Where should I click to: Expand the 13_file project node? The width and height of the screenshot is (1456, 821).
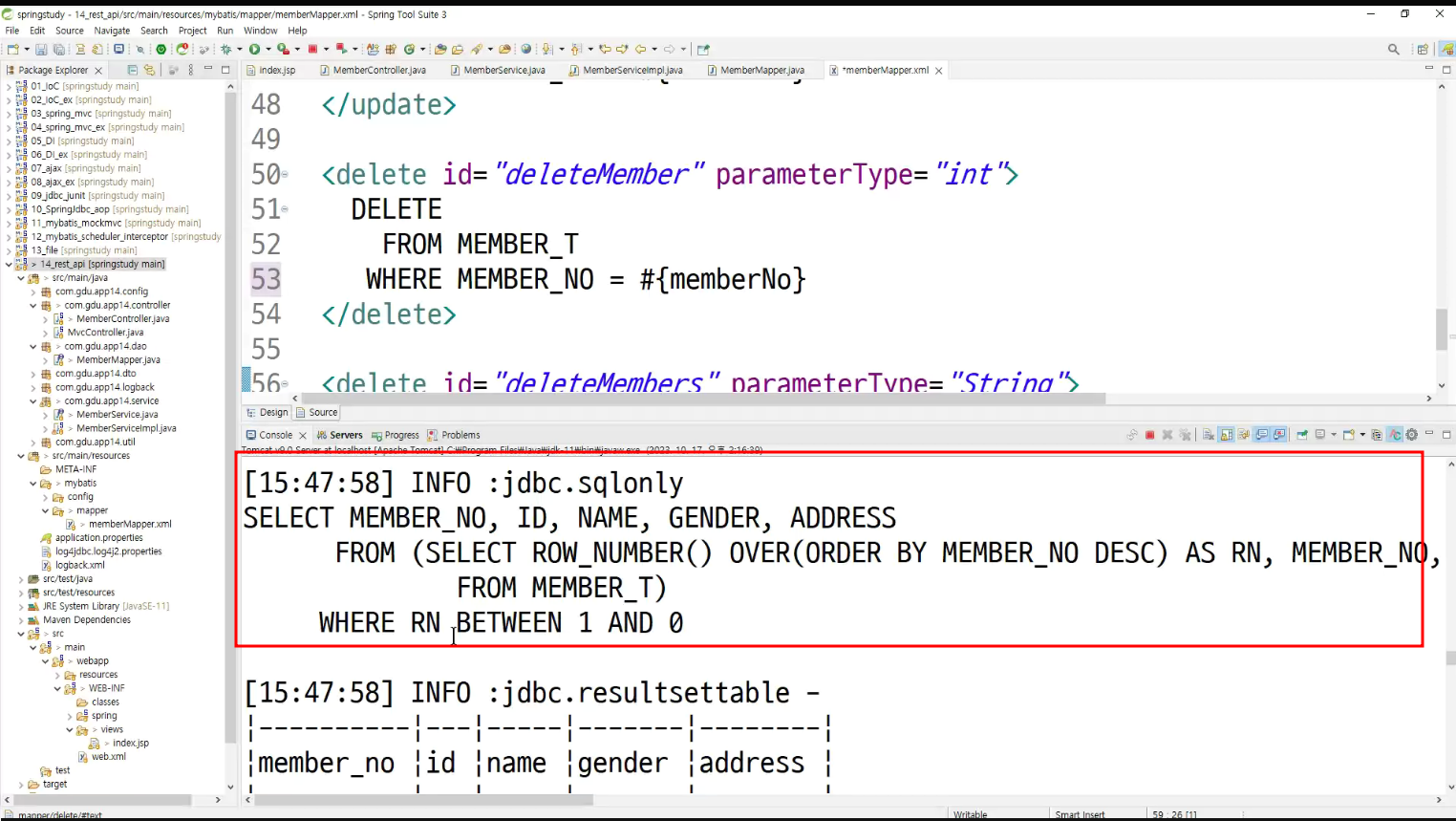click(10, 250)
